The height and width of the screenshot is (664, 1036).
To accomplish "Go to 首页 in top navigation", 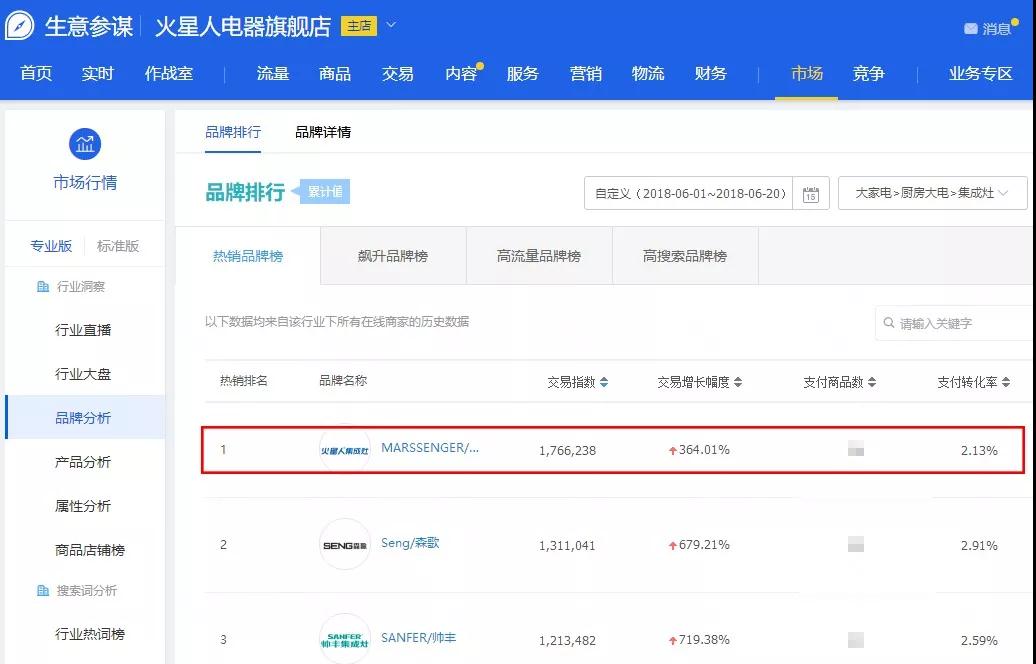I will tap(36, 73).
